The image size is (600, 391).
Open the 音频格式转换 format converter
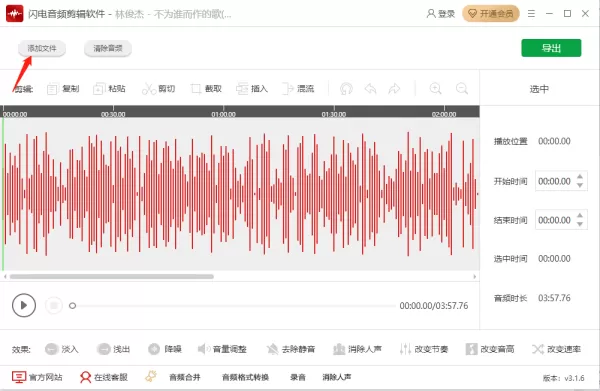245,377
